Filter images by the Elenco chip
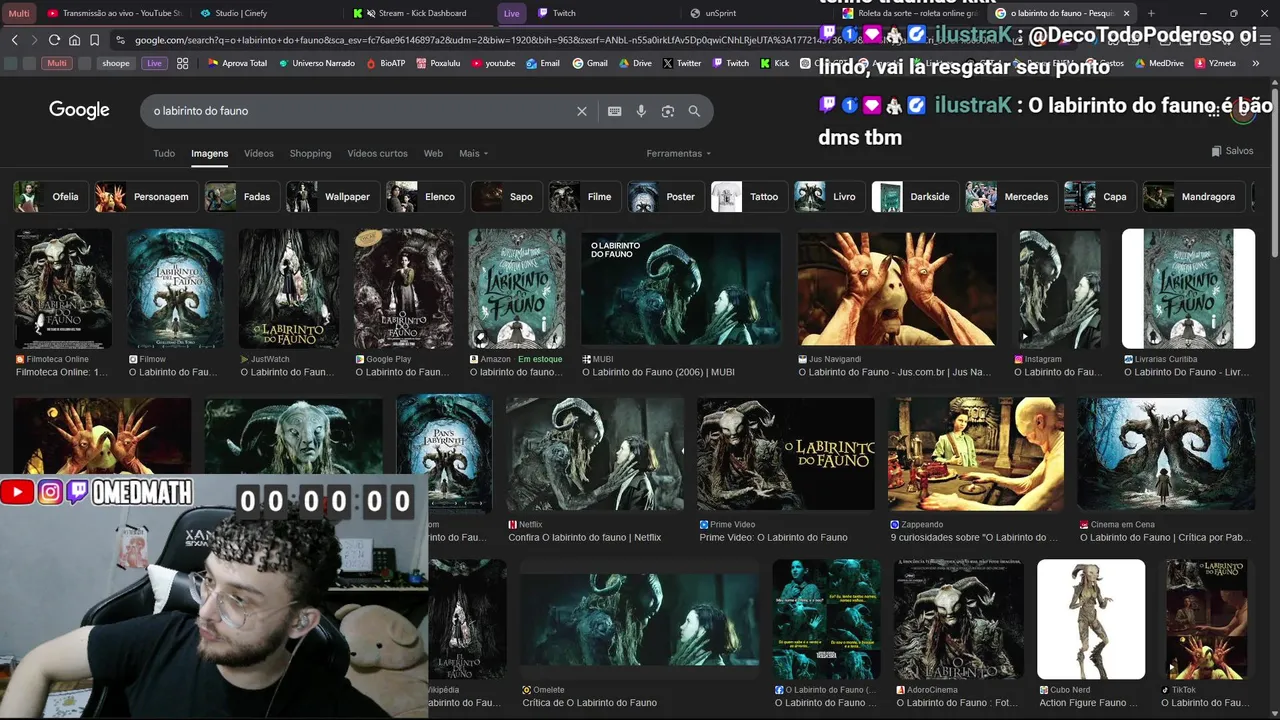This screenshot has height=720, width=1280. (x=424, y=197)
